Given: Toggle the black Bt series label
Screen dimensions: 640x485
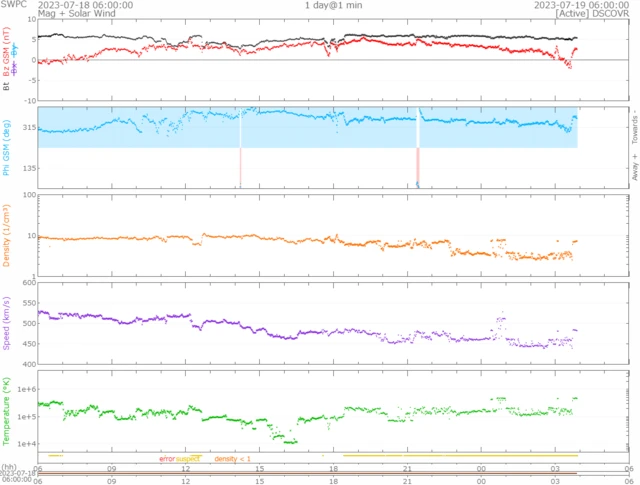Looking at the screenshot, I should pyautogui.click(x=6, y=87).
